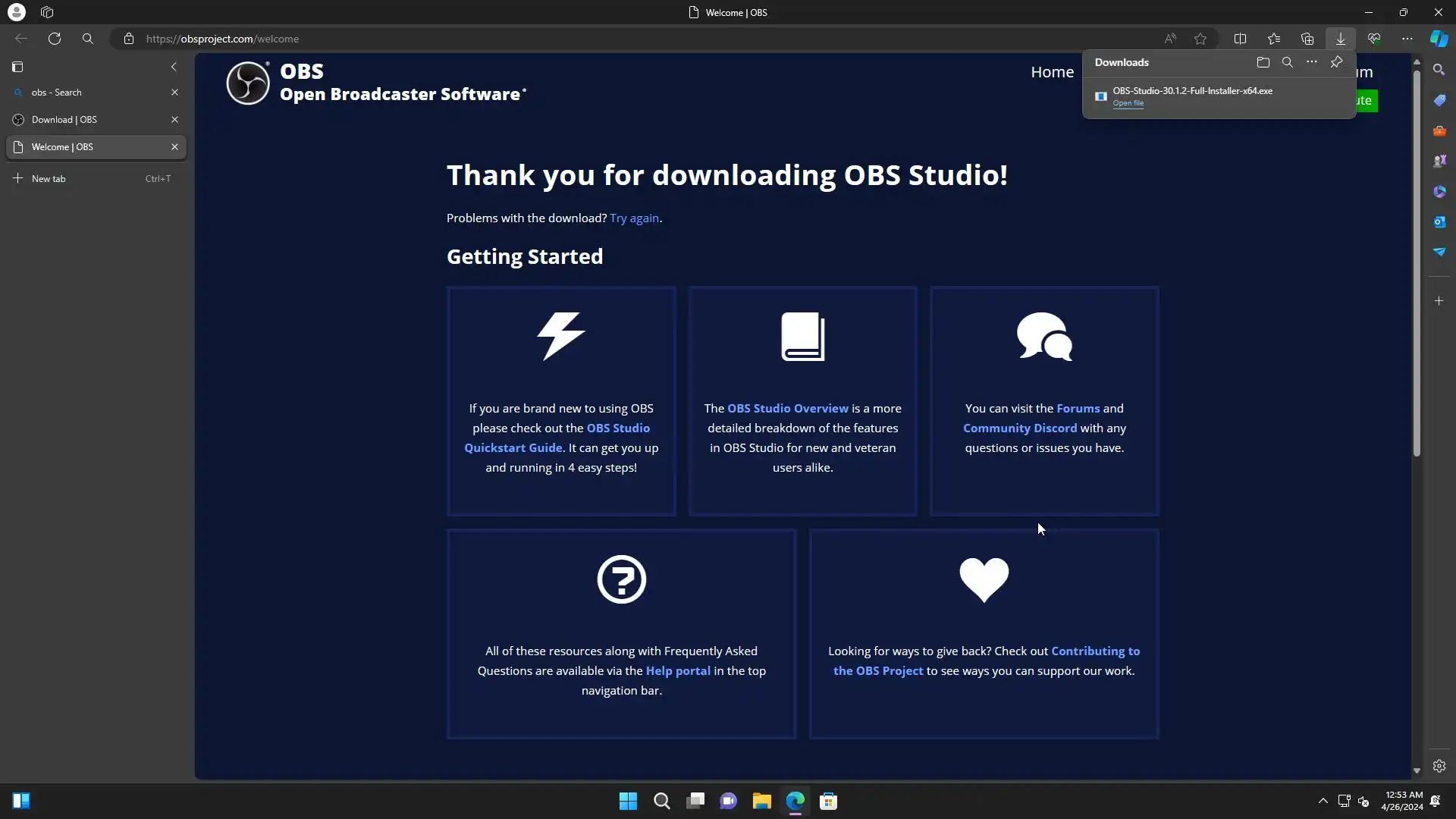This screenshot has height=819, width=1456.
Task: Click search icon in Downloads panel
Action: pyautogui.click(x=1287, y=62)
